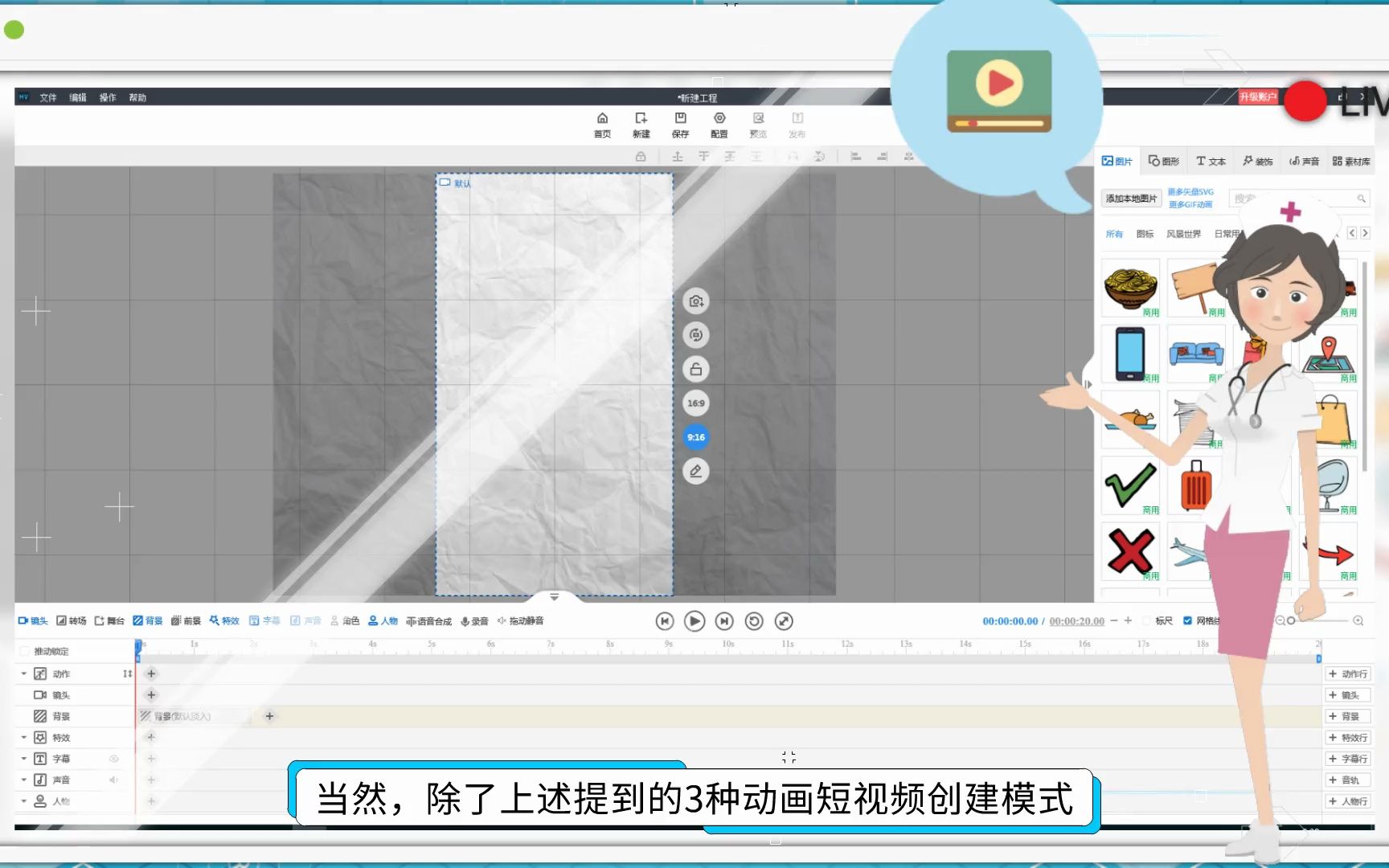Jump to next frame playback button
1389x868 pixels.
click(724, 621)
